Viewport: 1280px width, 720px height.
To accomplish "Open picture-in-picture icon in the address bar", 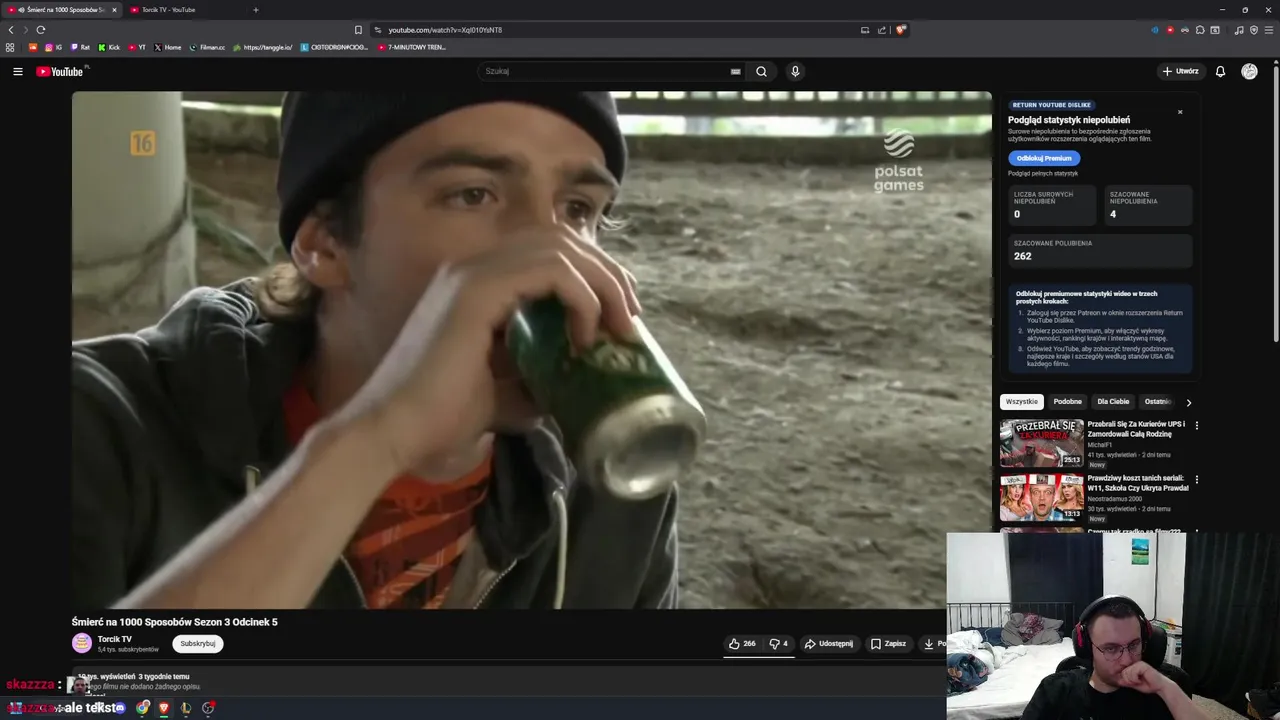I will 865,30.
